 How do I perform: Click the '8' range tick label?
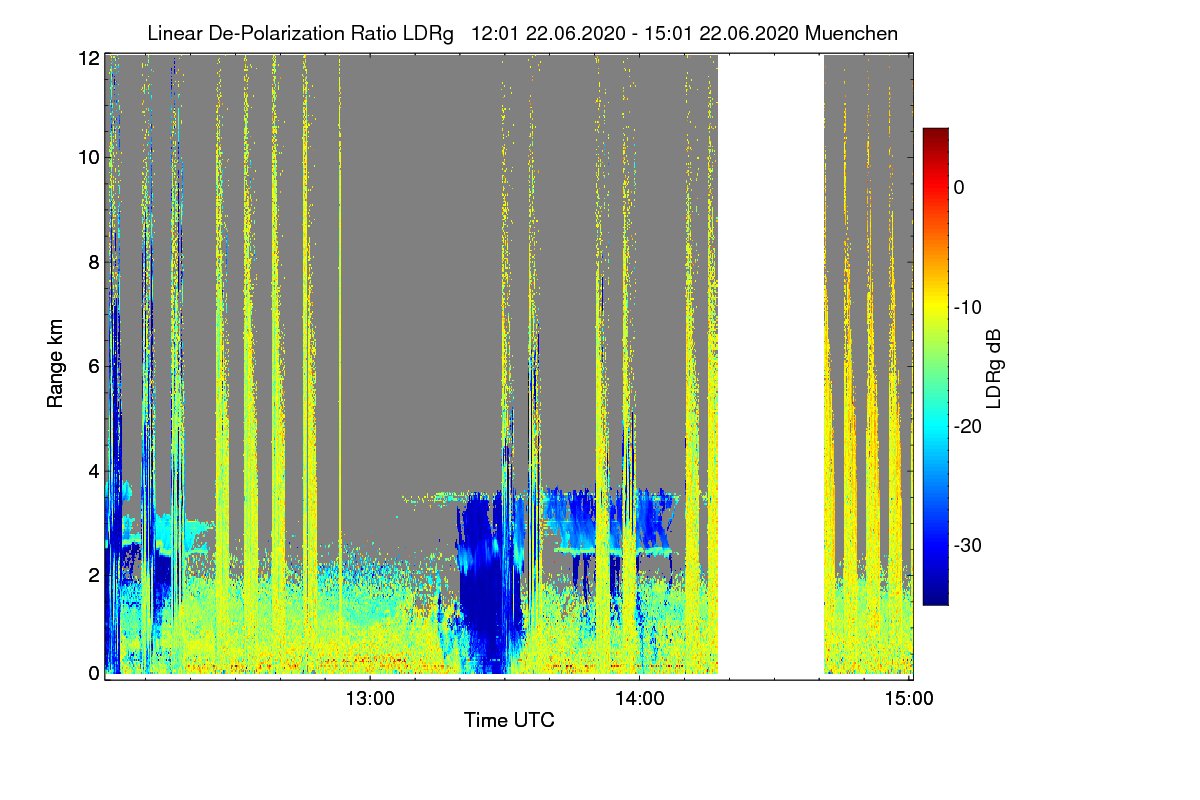(94, 263)
